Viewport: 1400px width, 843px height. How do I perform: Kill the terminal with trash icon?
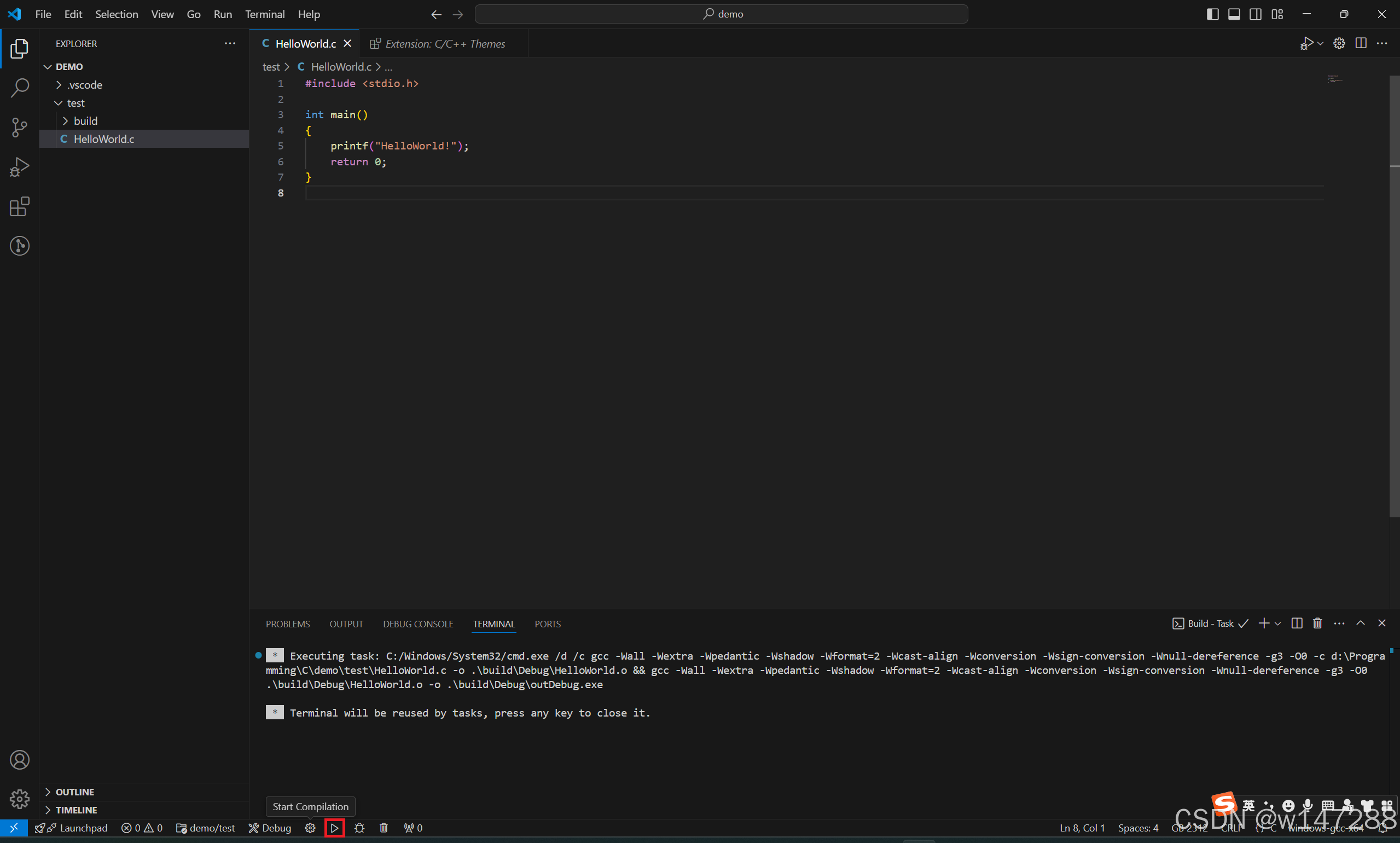1317,623
